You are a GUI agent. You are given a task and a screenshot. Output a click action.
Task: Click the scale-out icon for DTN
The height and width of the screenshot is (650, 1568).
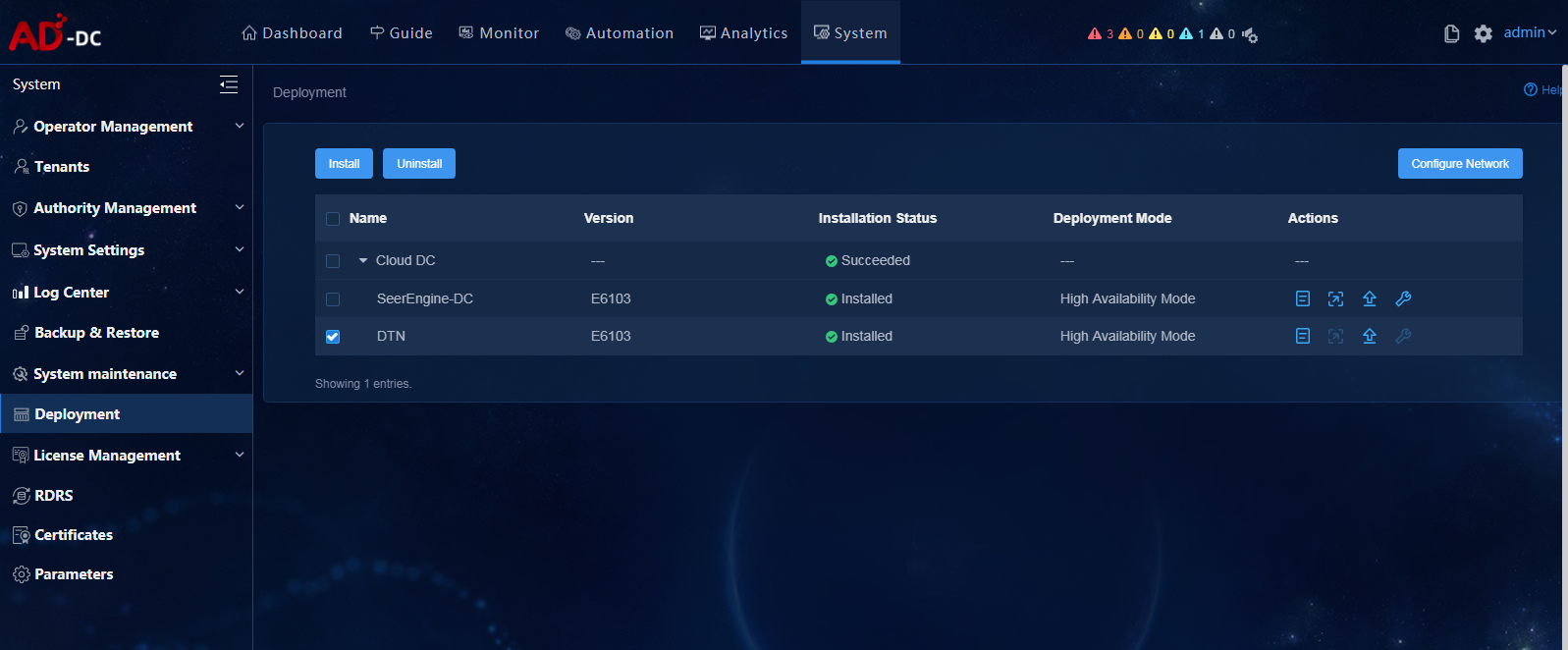point(1336,336)
